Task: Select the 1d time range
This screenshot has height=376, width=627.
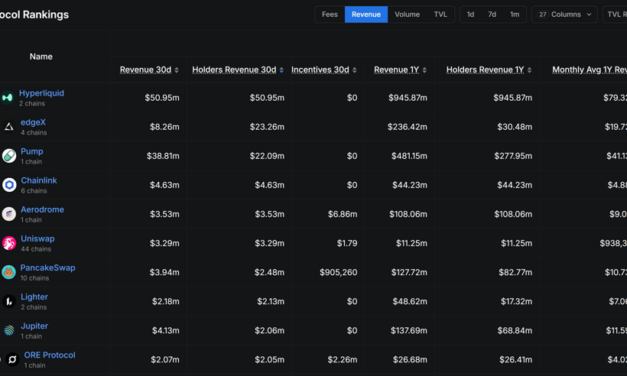Action: [470, 14]
